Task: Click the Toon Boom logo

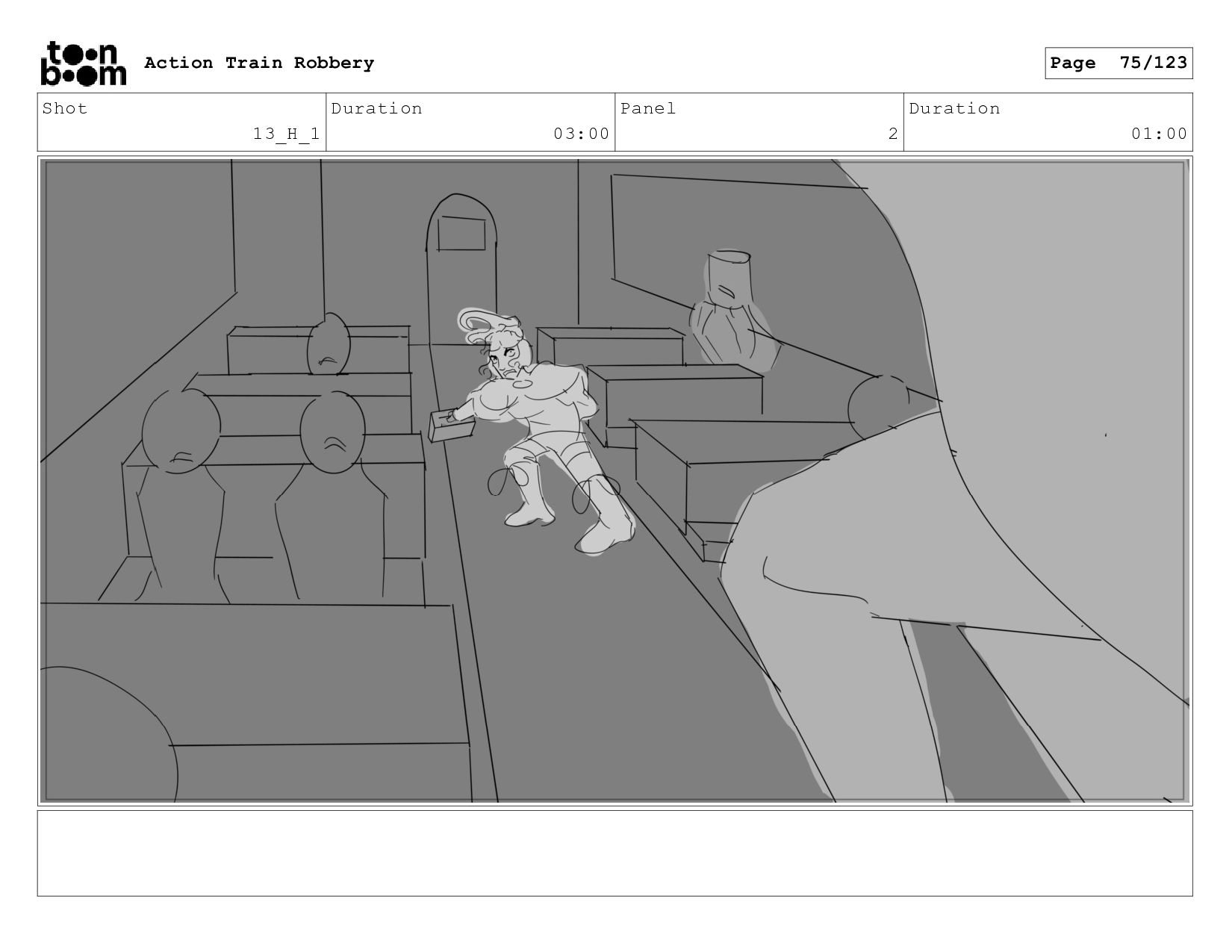Action: (x=83, y=63)
